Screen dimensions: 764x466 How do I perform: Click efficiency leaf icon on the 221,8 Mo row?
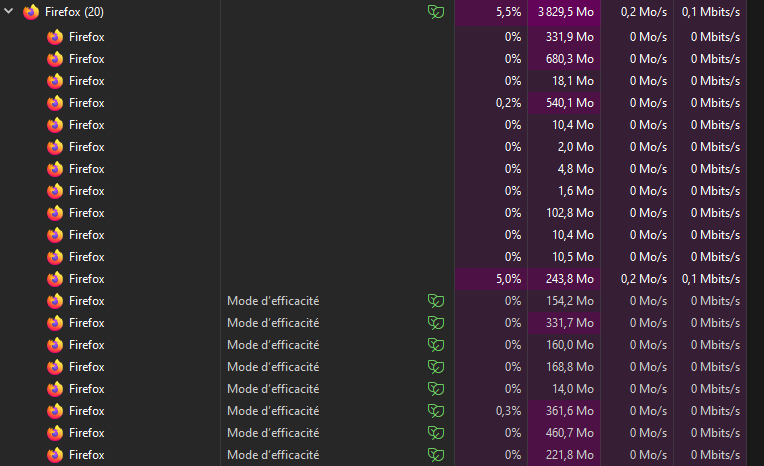point(436,455)
